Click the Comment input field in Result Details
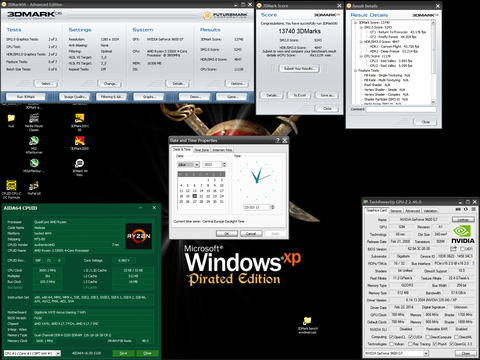Image resolution: width=480 pixels, height=360 pixels. pos(401,109)
